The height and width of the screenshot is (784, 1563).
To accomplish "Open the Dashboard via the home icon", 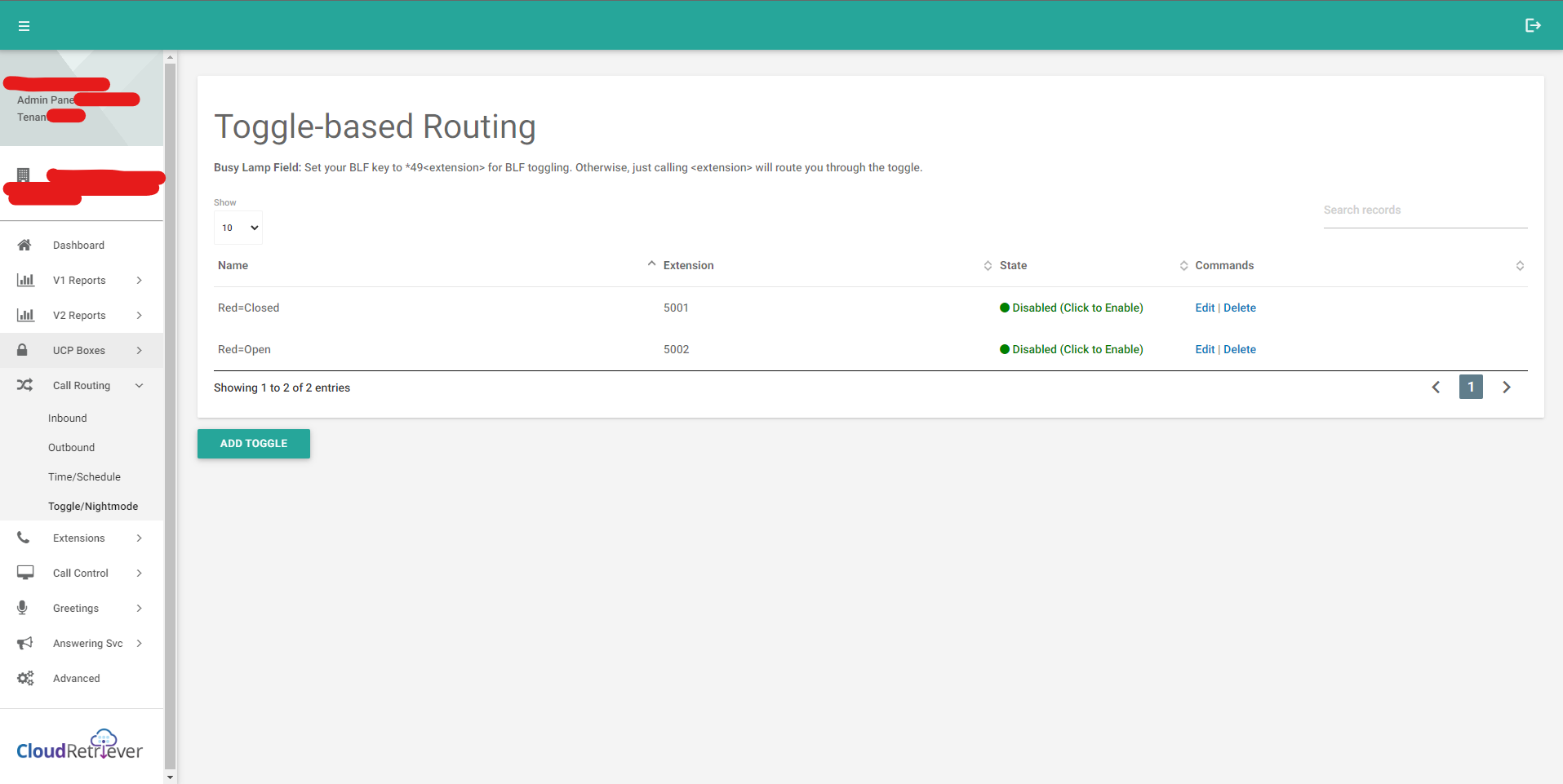I will pos(24,245).
